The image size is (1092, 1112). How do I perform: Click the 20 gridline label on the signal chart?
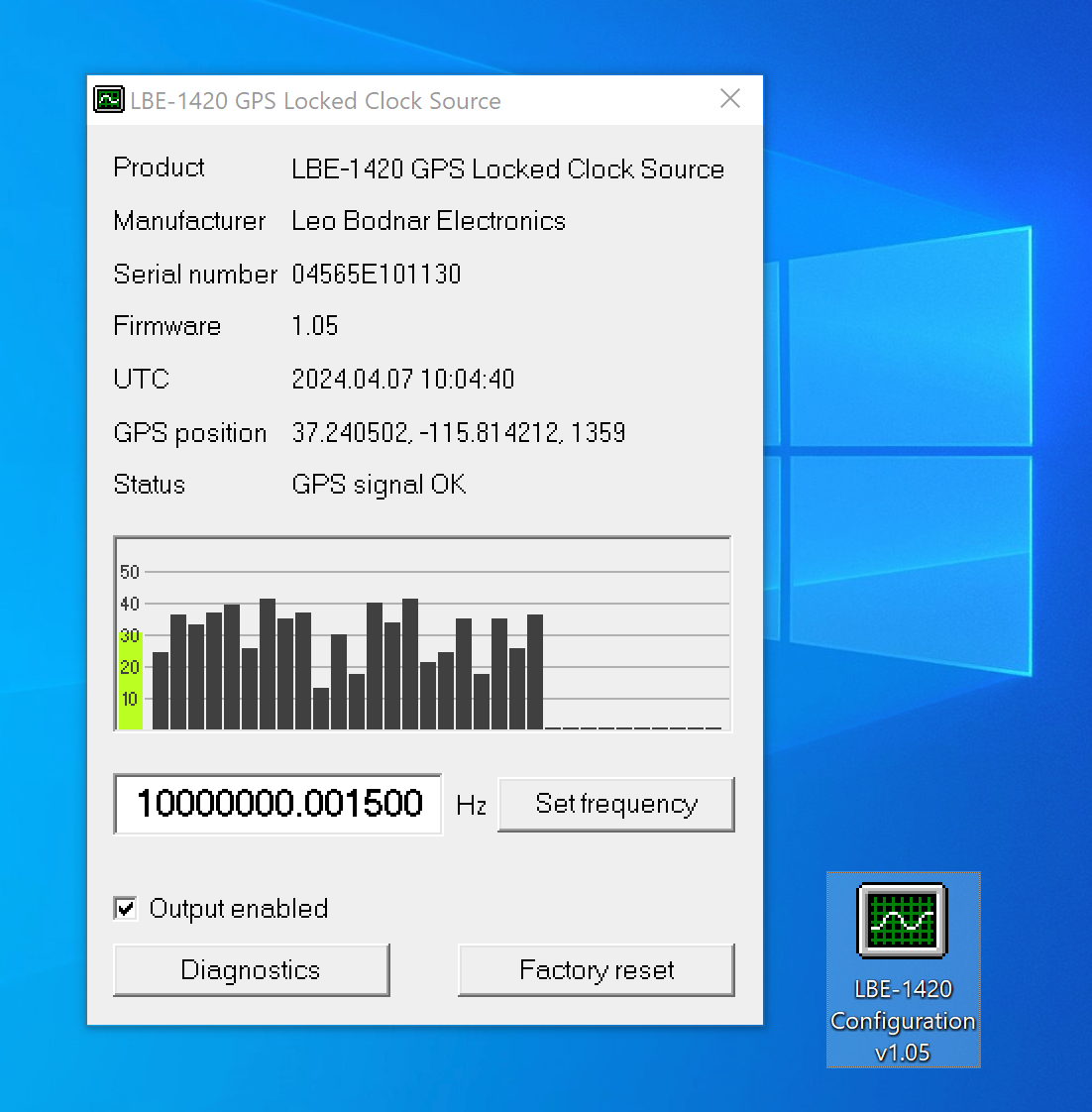pos(130,667)
